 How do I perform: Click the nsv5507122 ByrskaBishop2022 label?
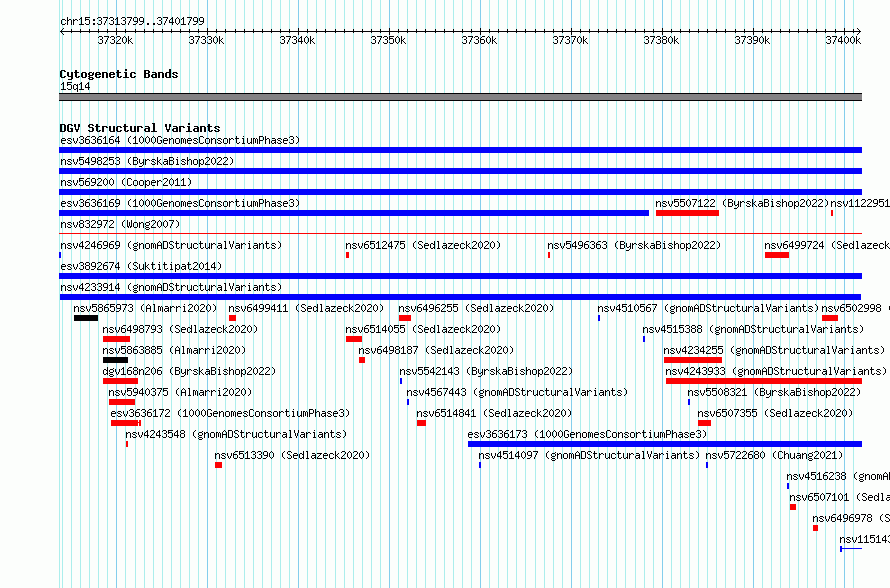coord(742,203)
